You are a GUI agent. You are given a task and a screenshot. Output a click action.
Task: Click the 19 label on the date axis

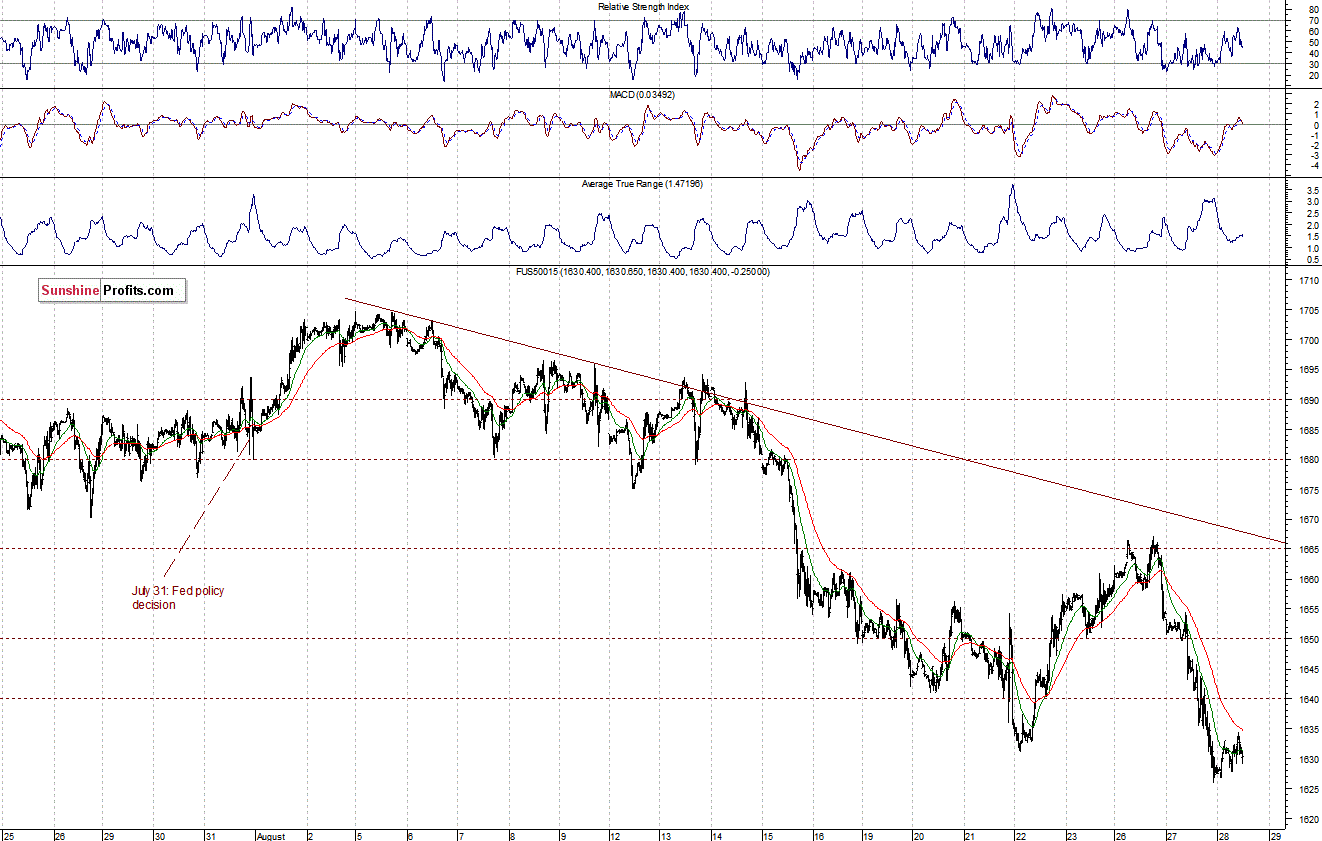point(867,835)
